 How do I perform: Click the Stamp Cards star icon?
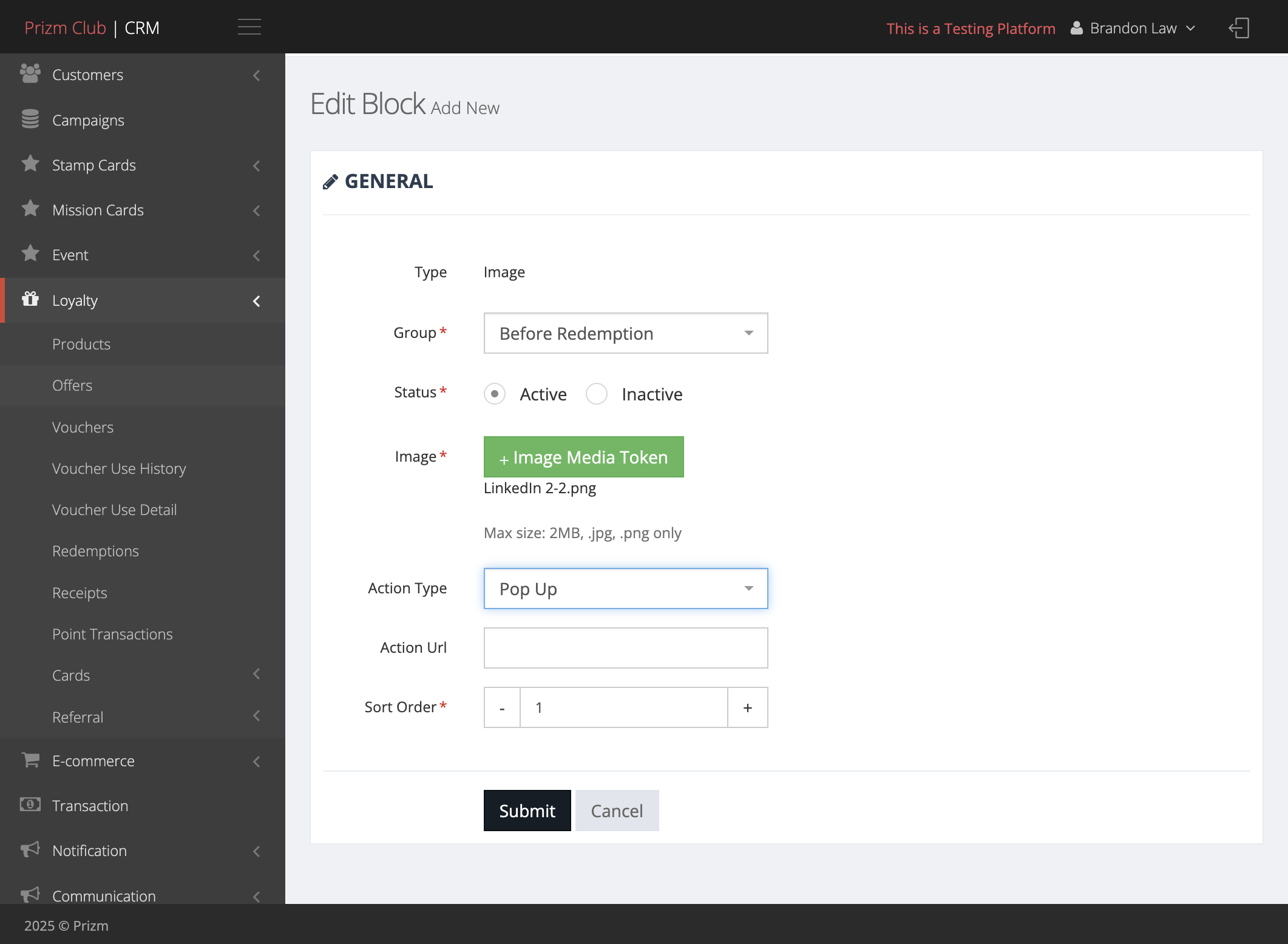point(30,164)
